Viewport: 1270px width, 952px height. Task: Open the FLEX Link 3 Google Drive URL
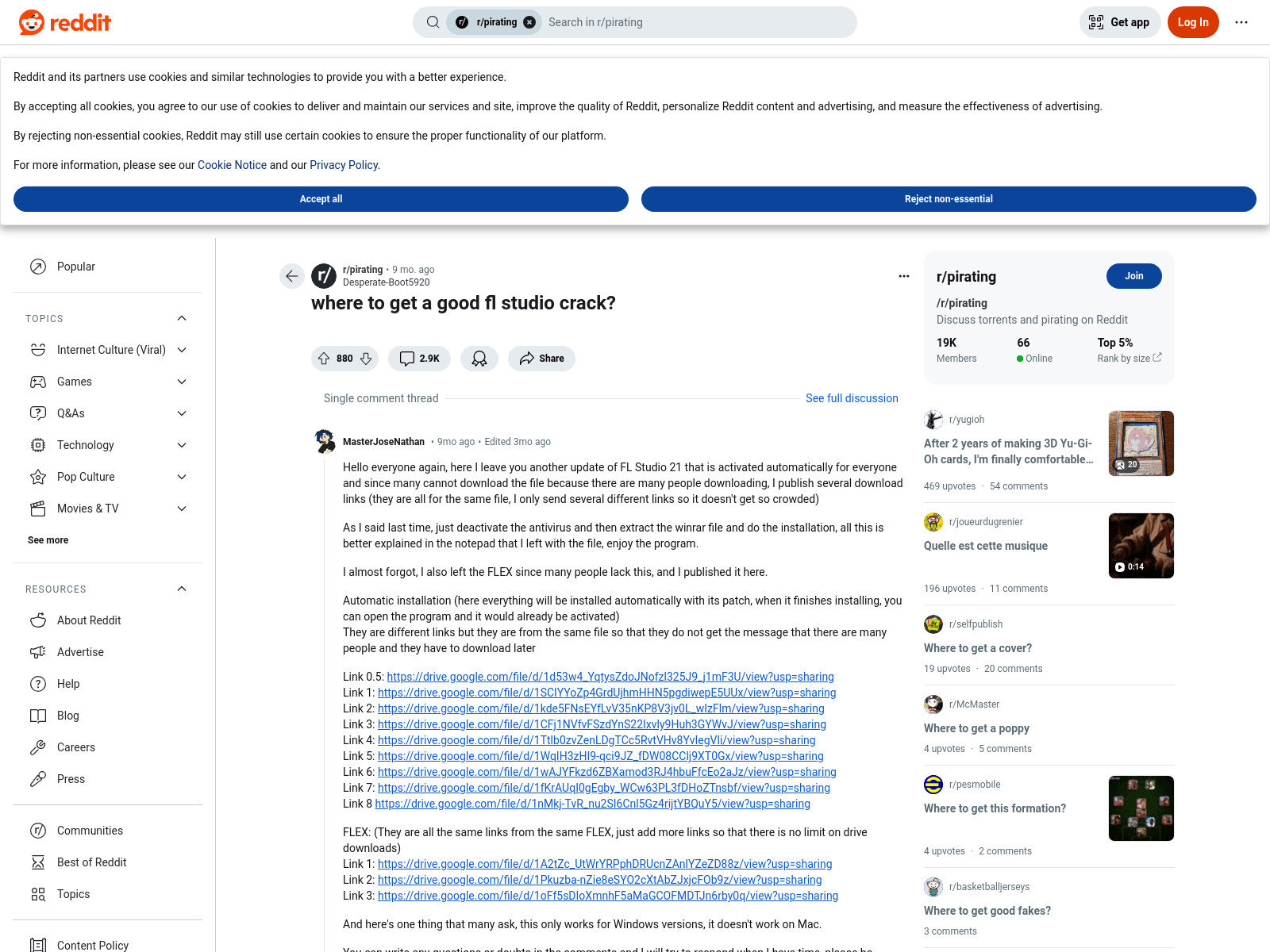coord(608,896)
